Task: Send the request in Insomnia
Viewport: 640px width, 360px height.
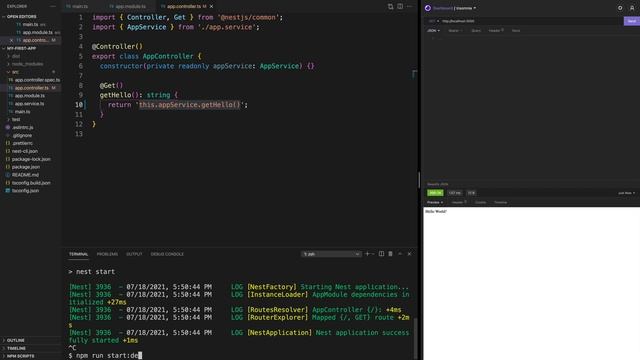Action: coord(631,21)
